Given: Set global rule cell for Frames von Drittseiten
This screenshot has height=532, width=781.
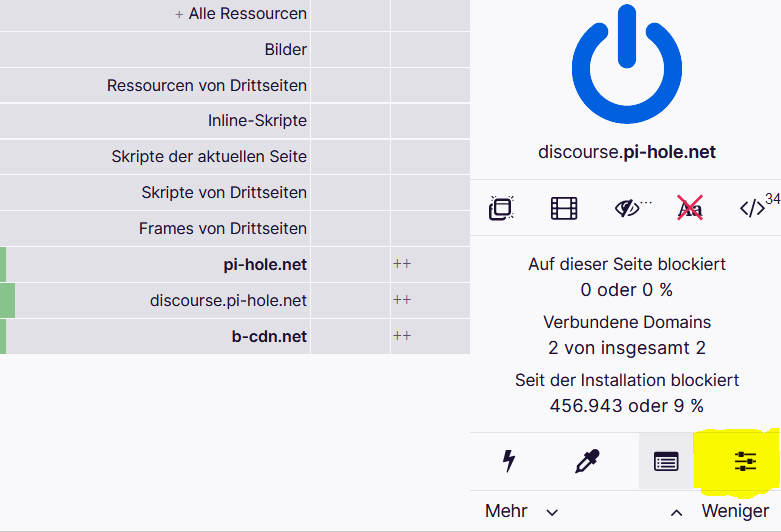Looking at the screenshot, I should tap(351, 229).
